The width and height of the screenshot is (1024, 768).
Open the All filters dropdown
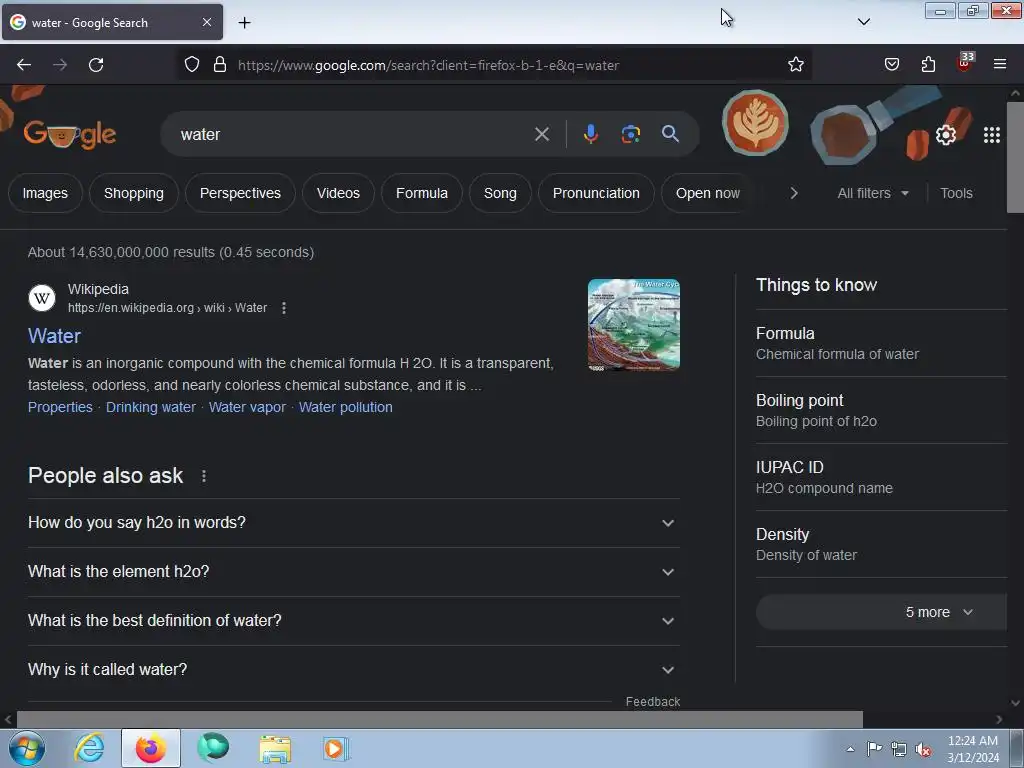872,193
